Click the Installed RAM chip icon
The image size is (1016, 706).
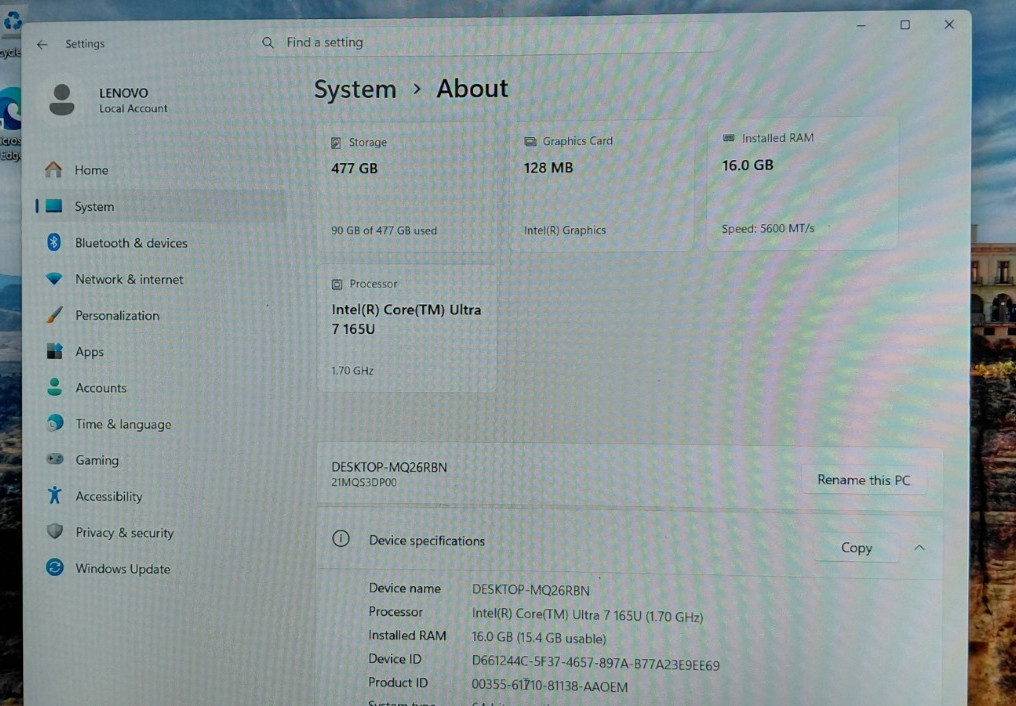pos(729,138)
